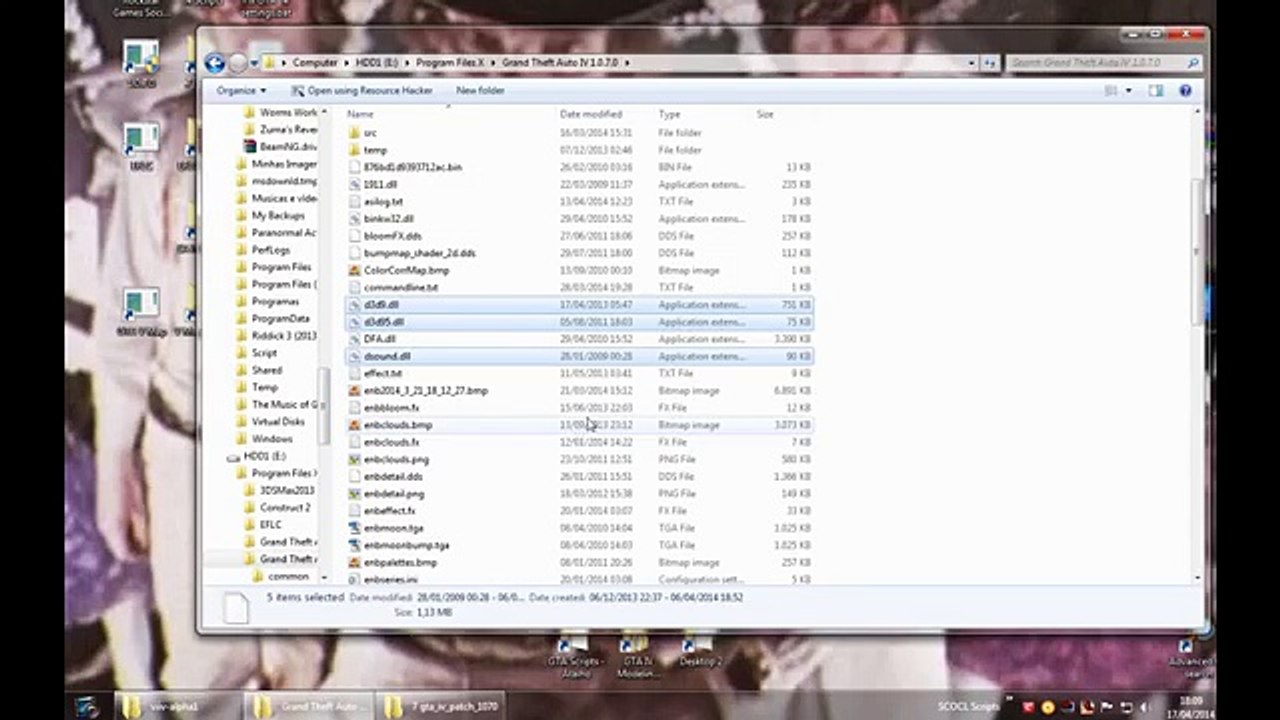Open the Windows Start button

tap(88, 705)
